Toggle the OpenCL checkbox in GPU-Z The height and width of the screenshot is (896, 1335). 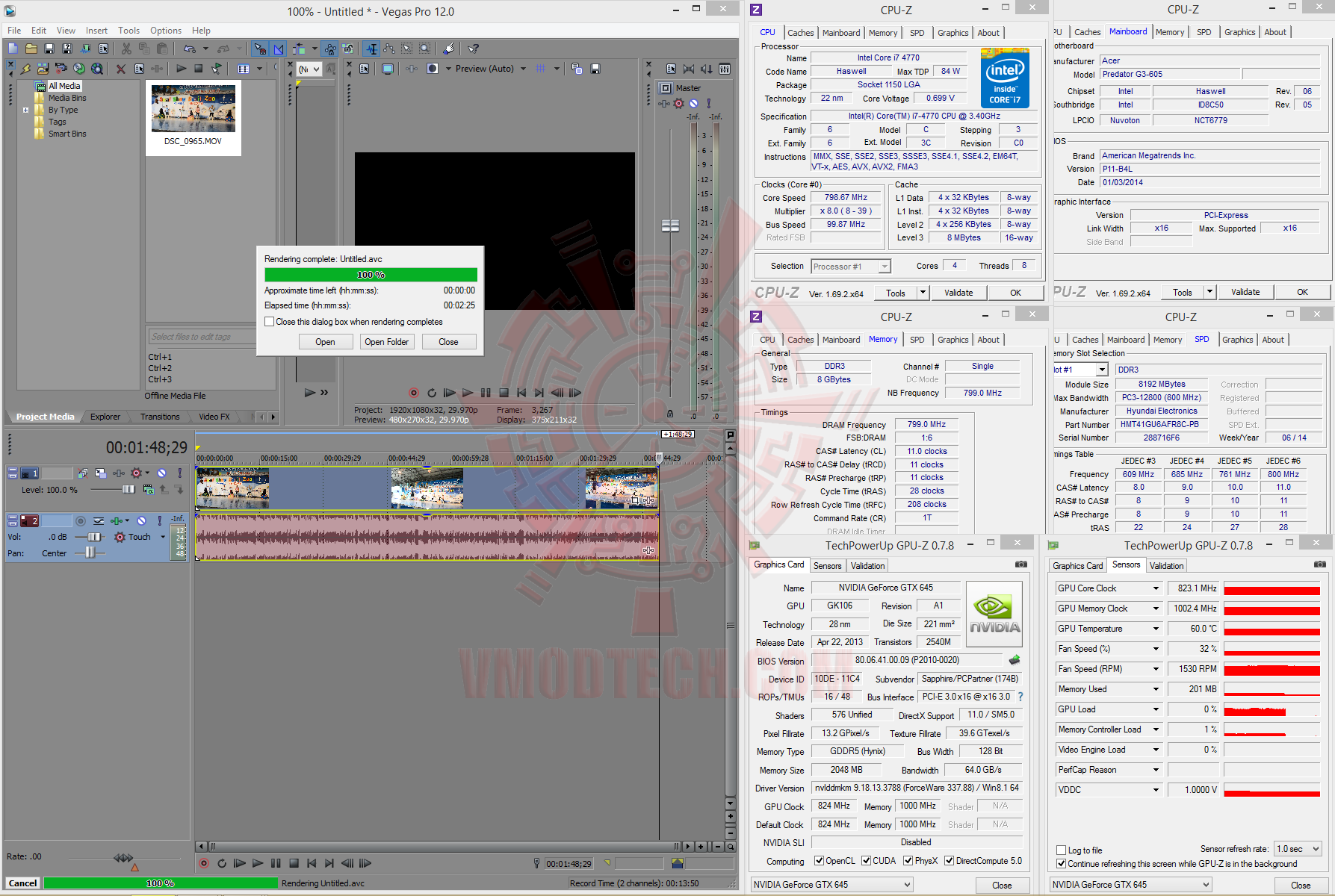coord(819,861)
